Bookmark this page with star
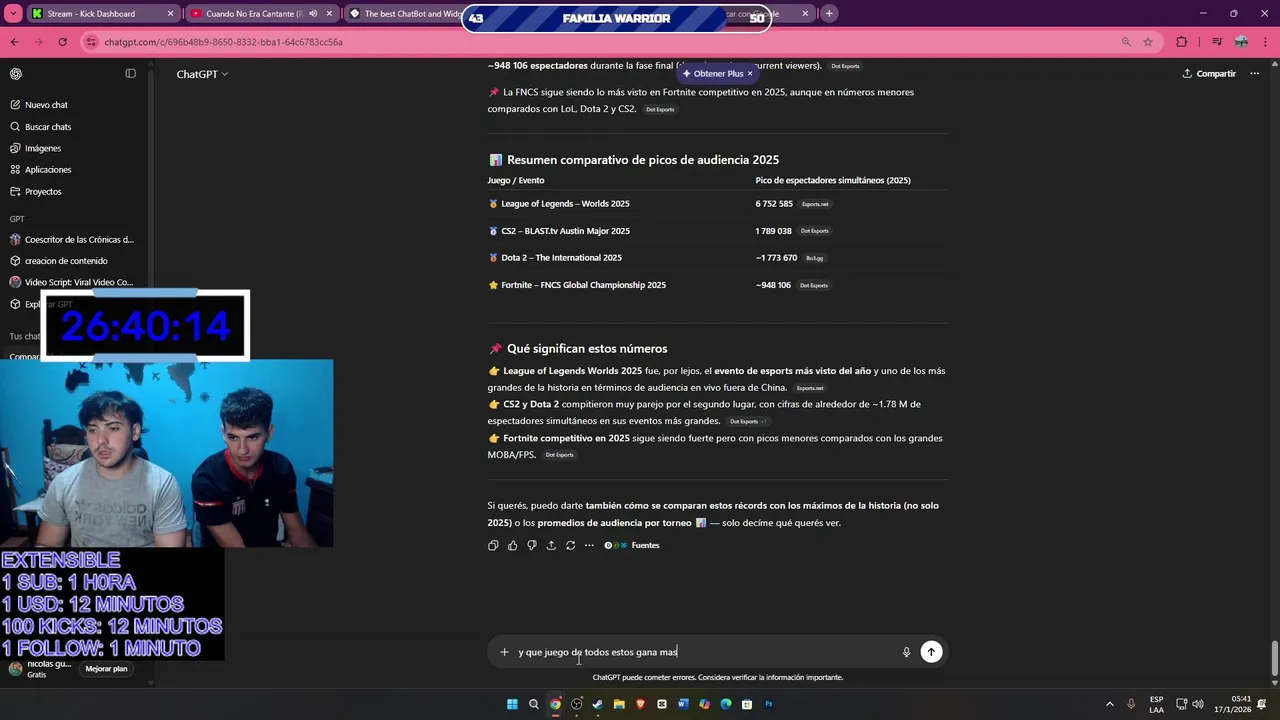Screen dimensions: 1280x720 click(x=1148, y=42)
